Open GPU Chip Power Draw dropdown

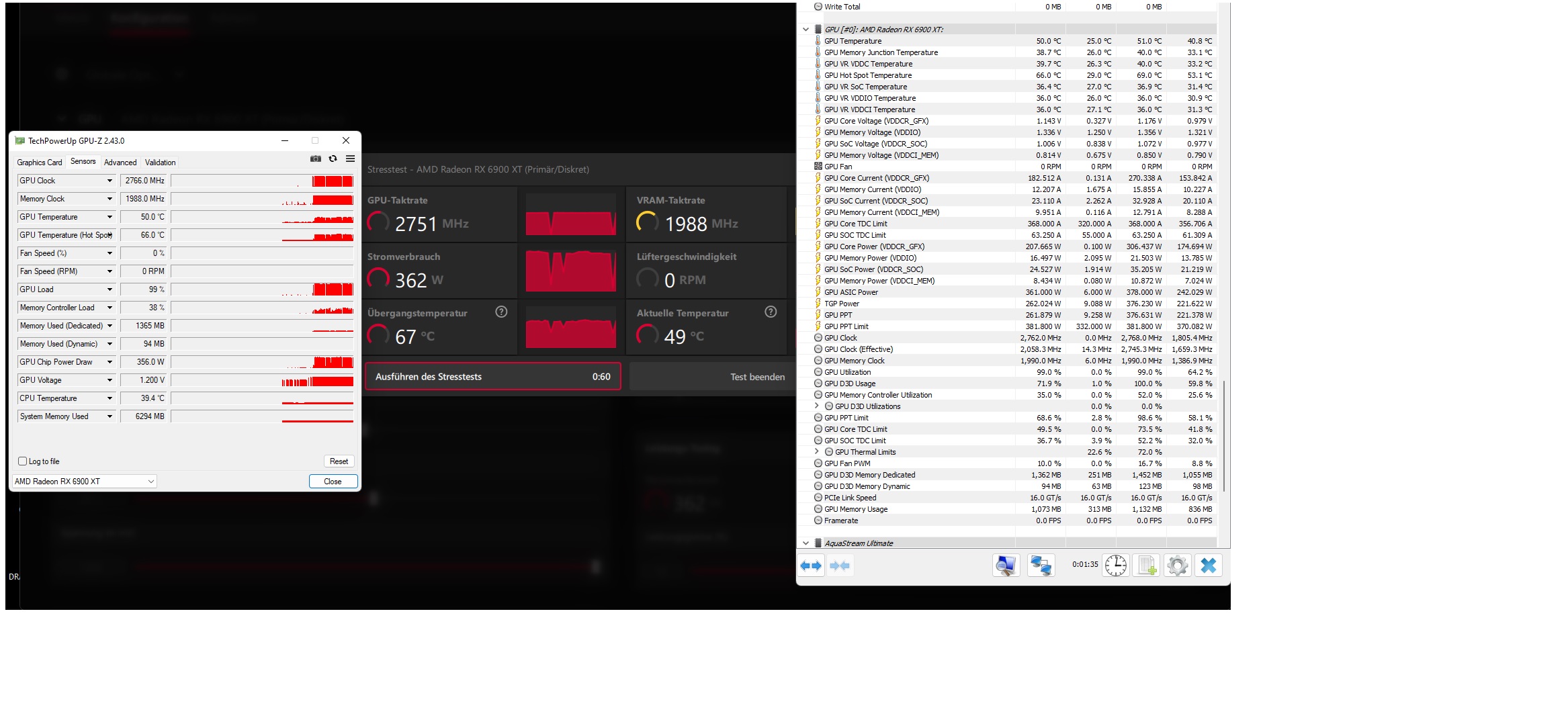(x=110, y=362)
